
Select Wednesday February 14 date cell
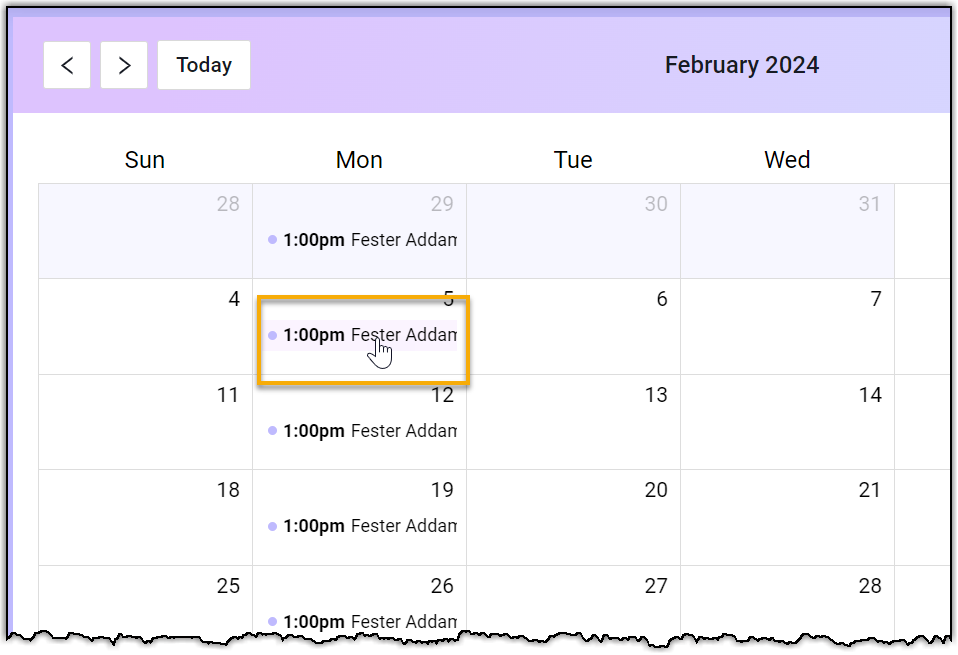point(788,422)
